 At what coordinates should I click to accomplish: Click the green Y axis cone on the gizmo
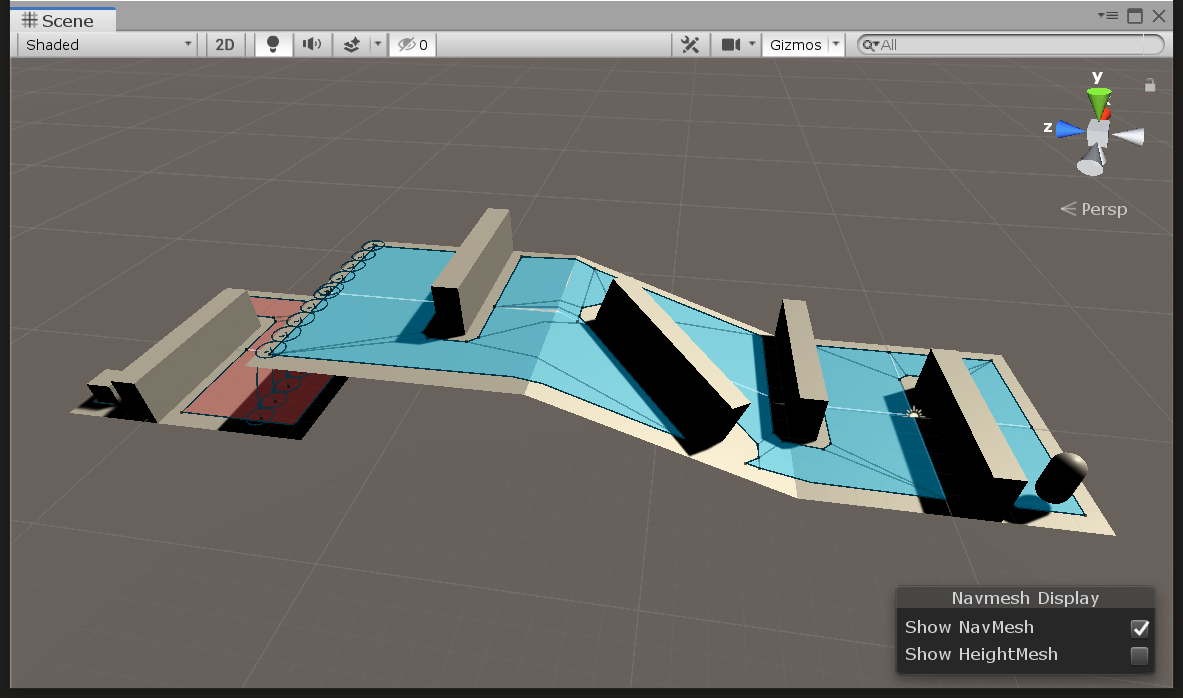tap(1099, 100)
